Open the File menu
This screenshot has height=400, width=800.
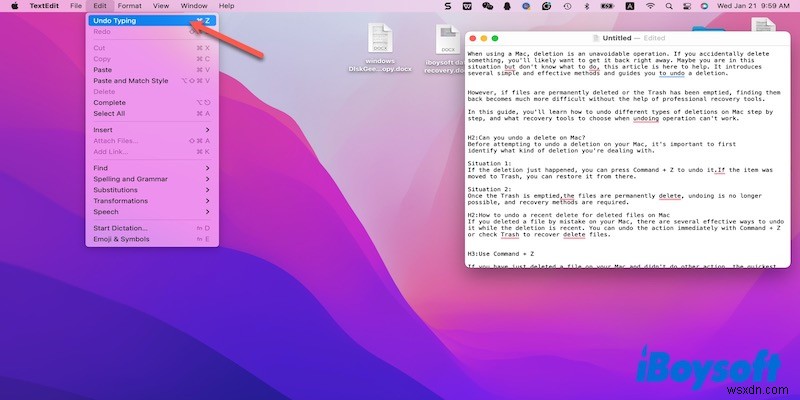[x=76, y=6]
